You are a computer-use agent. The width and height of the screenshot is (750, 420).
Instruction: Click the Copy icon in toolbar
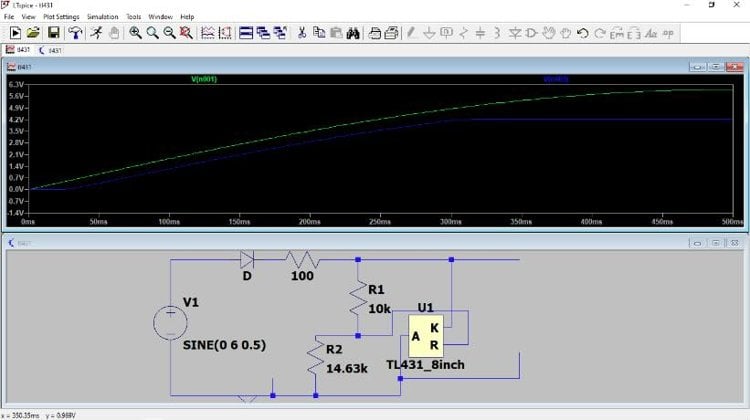[x=319, y=33]
